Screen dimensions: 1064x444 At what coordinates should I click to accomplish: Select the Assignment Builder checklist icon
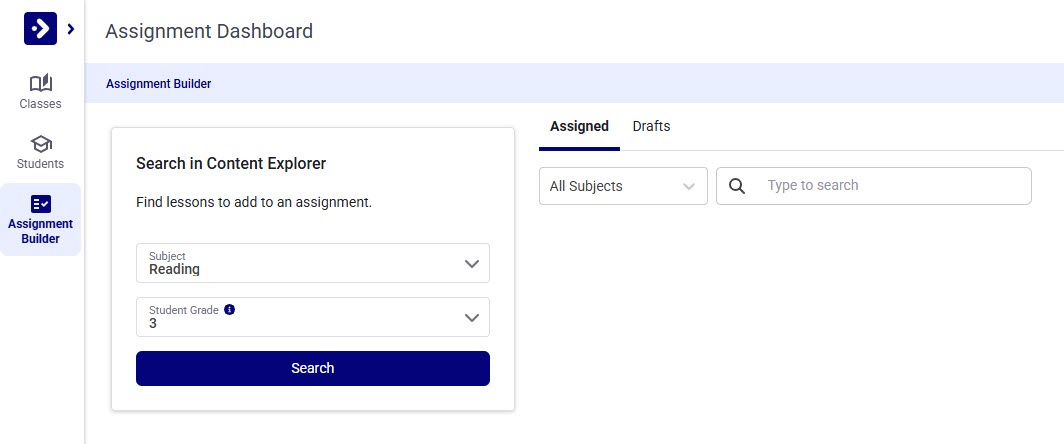[x=41, y=204]
